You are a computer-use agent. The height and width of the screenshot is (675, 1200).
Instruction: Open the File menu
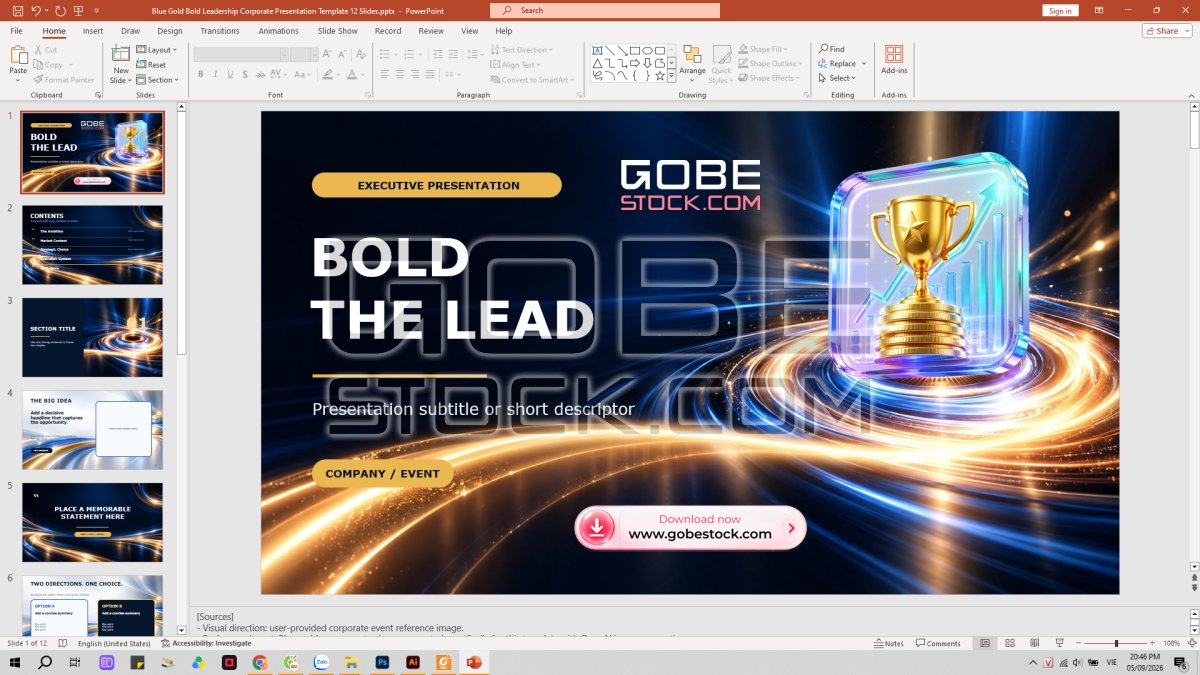pos(16,31)
